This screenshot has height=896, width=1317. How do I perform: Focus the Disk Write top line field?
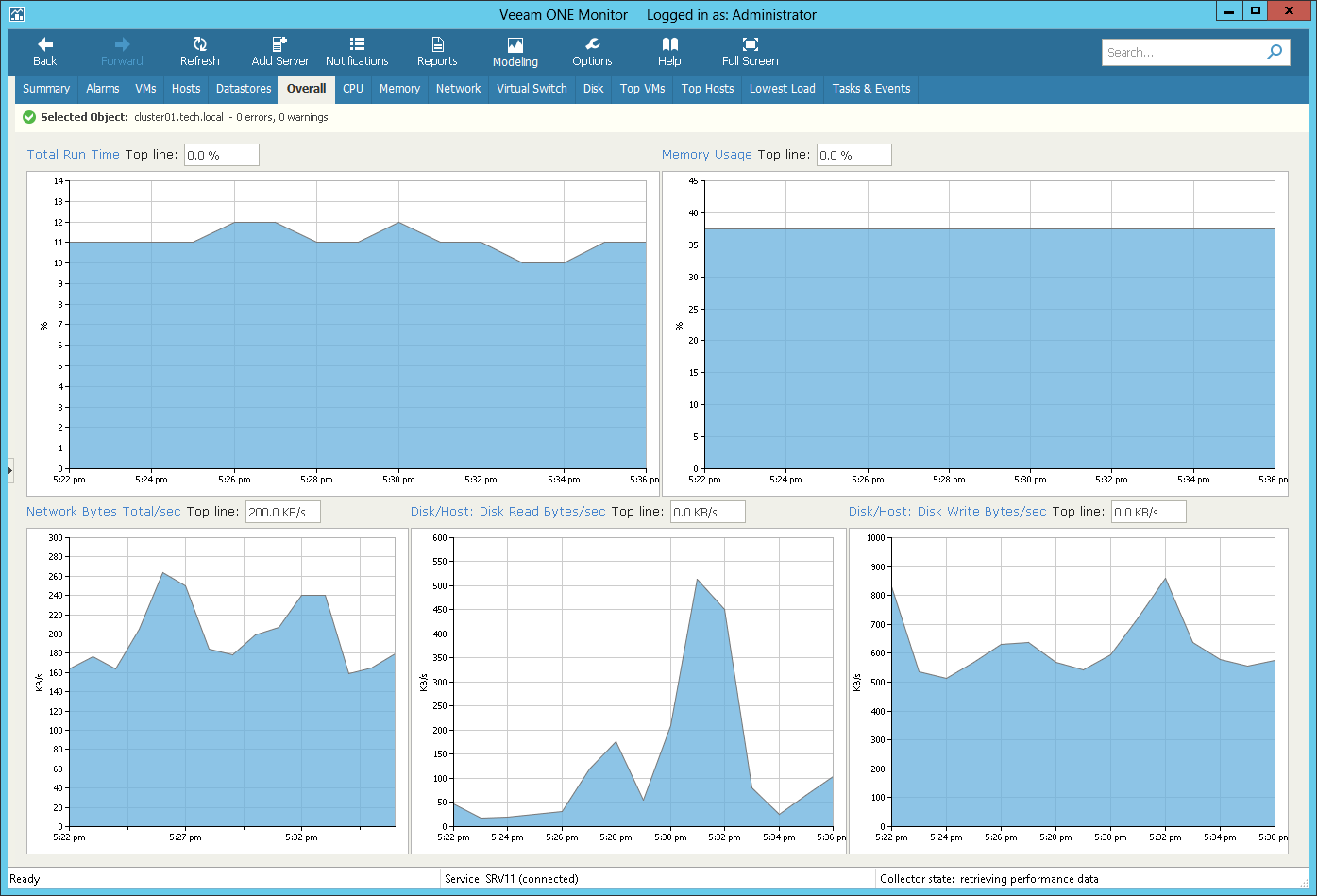pyautogui.click(x=1148, y=512)
